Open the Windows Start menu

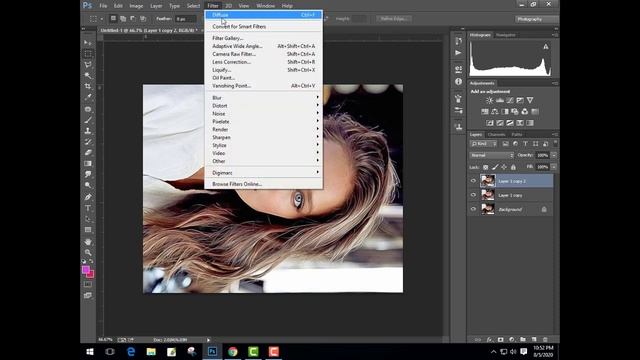[x=90, y=352]
